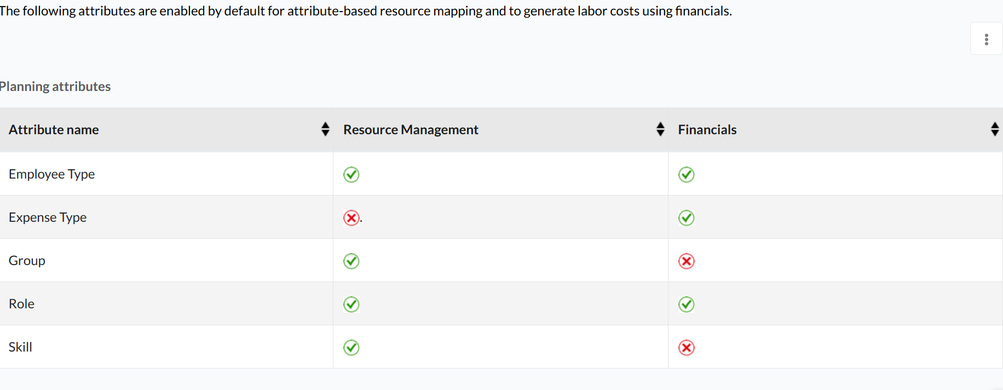This screenshot has width=1003, height=390.
Task: Click green check for Expense Type Financials
Action: (686, 218)
